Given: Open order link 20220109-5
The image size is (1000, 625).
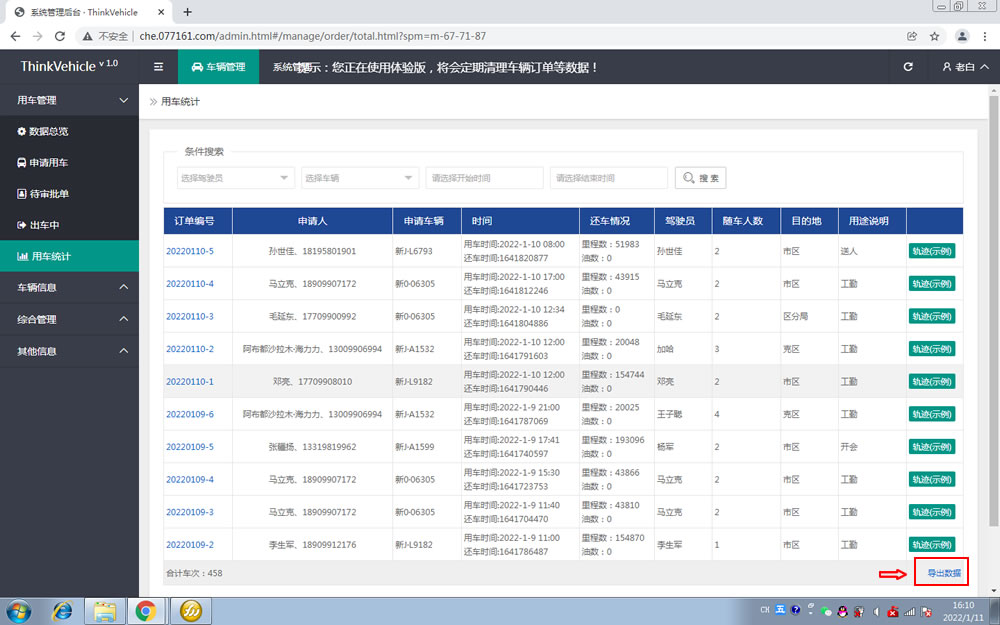Looking at the screenshot, I should pyautogui.click(x=190, y=447).
